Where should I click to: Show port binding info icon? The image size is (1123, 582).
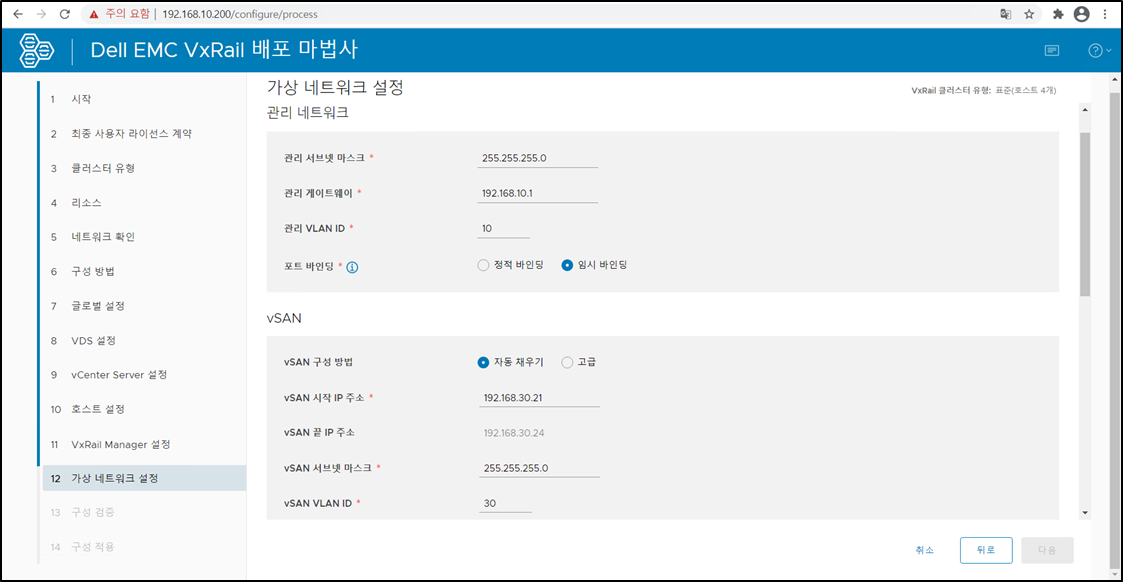[352, 267]
